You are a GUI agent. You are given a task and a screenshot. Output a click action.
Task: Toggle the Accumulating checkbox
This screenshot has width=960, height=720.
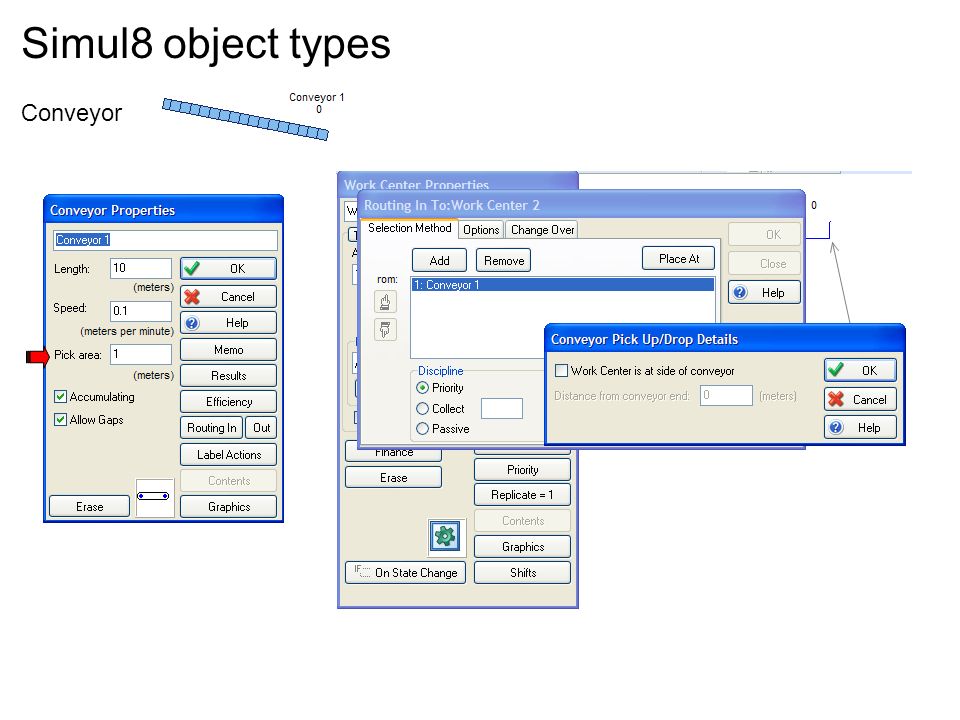[61, 397]
